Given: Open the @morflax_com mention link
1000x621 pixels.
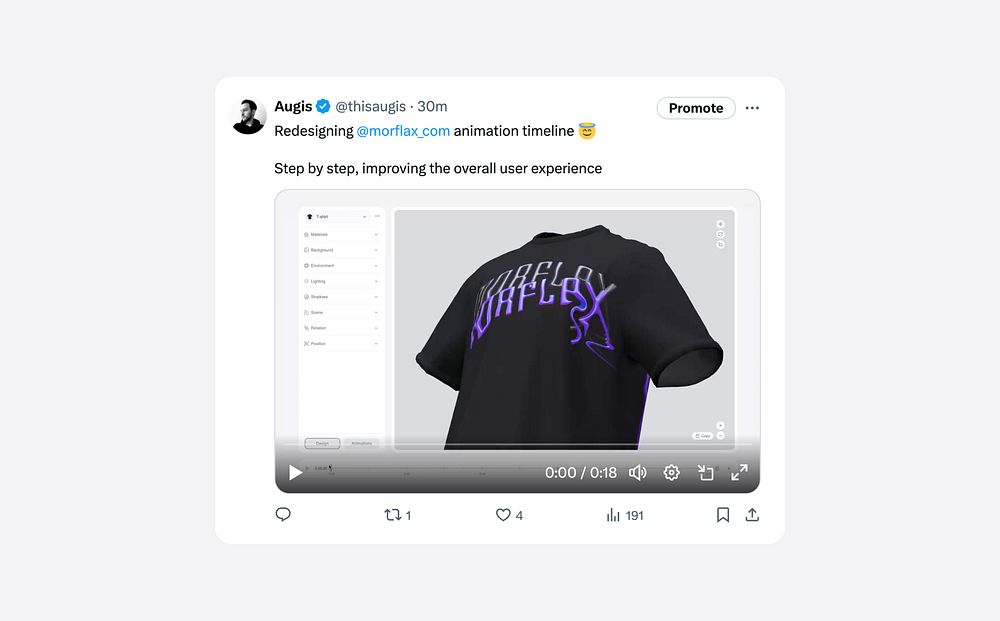Looking at the screenshot, I should point(403,131).
